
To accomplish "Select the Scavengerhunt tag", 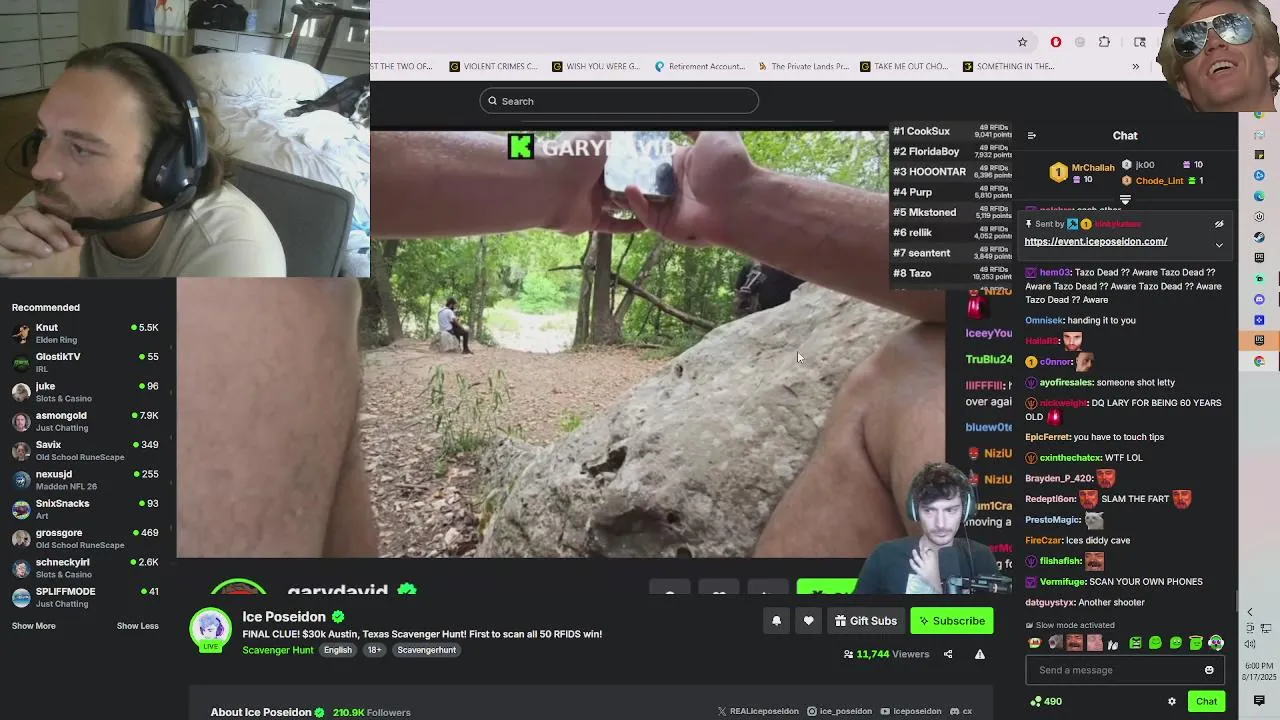I will coord(427,650).
